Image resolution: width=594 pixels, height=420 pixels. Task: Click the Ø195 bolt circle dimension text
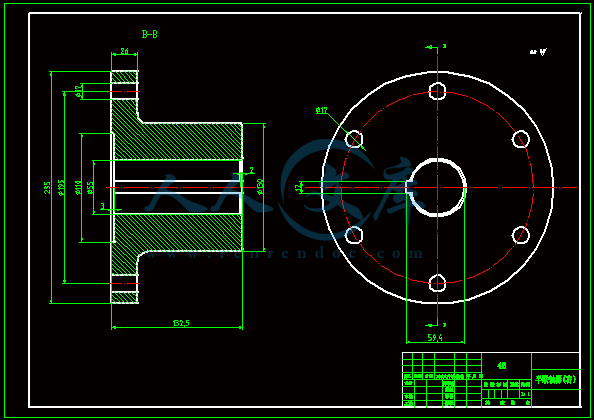pos(62,187)
